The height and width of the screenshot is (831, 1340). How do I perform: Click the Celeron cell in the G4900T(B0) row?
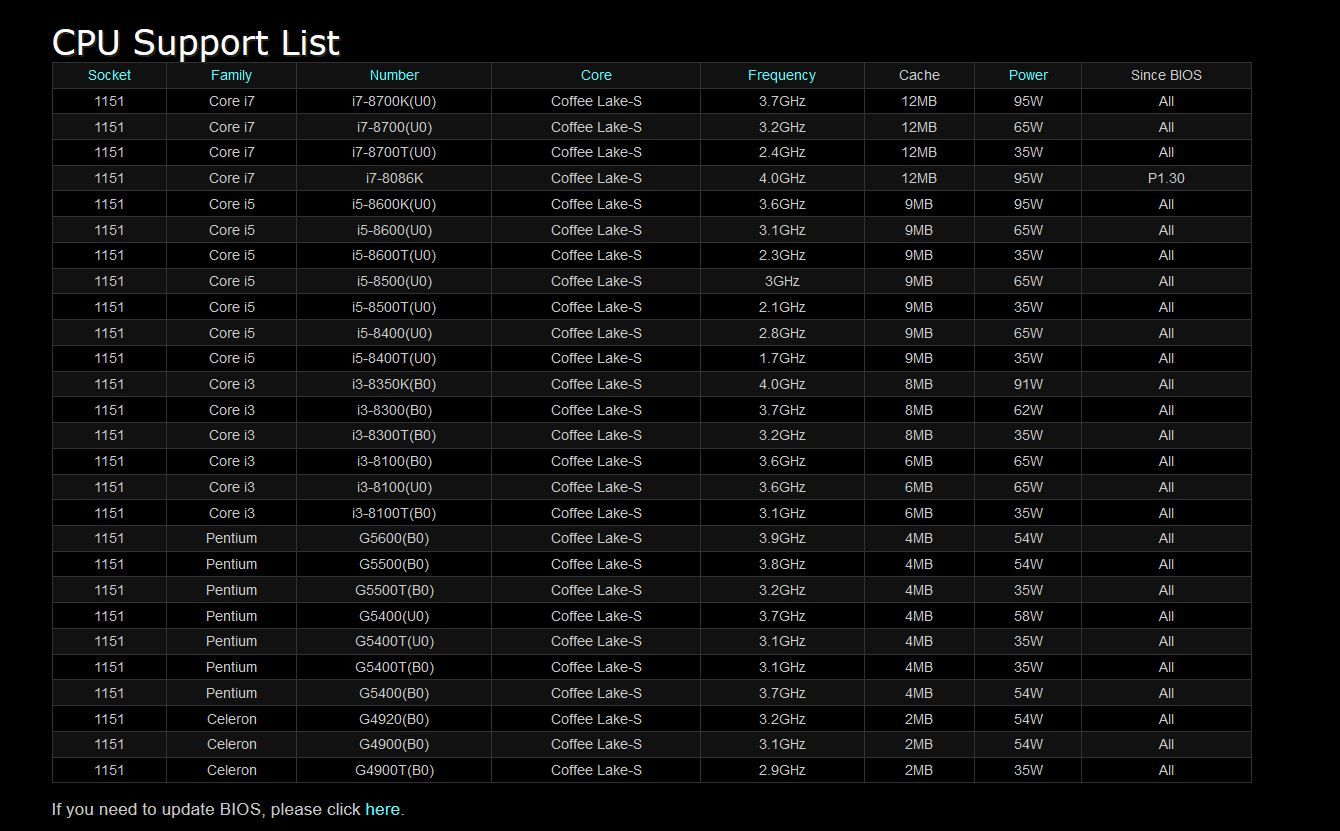(x=231, y=770)
